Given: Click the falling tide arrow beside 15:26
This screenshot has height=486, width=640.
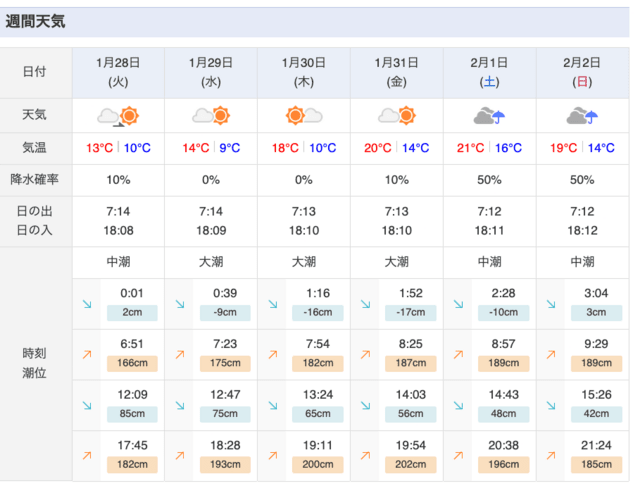Looking at the screenshot, I should click(551, 406).
